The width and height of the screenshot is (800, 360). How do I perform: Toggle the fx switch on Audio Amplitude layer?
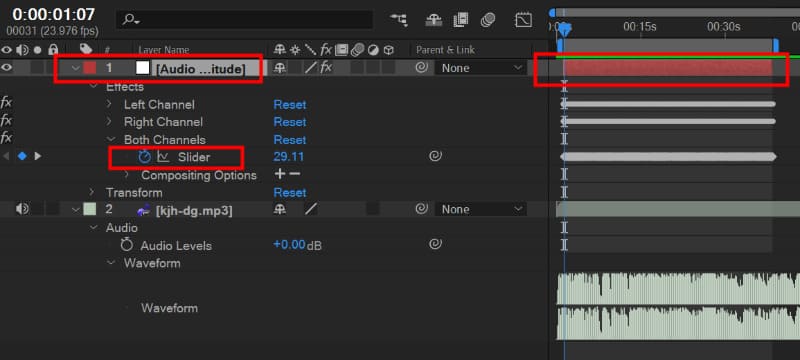[326, 67]
